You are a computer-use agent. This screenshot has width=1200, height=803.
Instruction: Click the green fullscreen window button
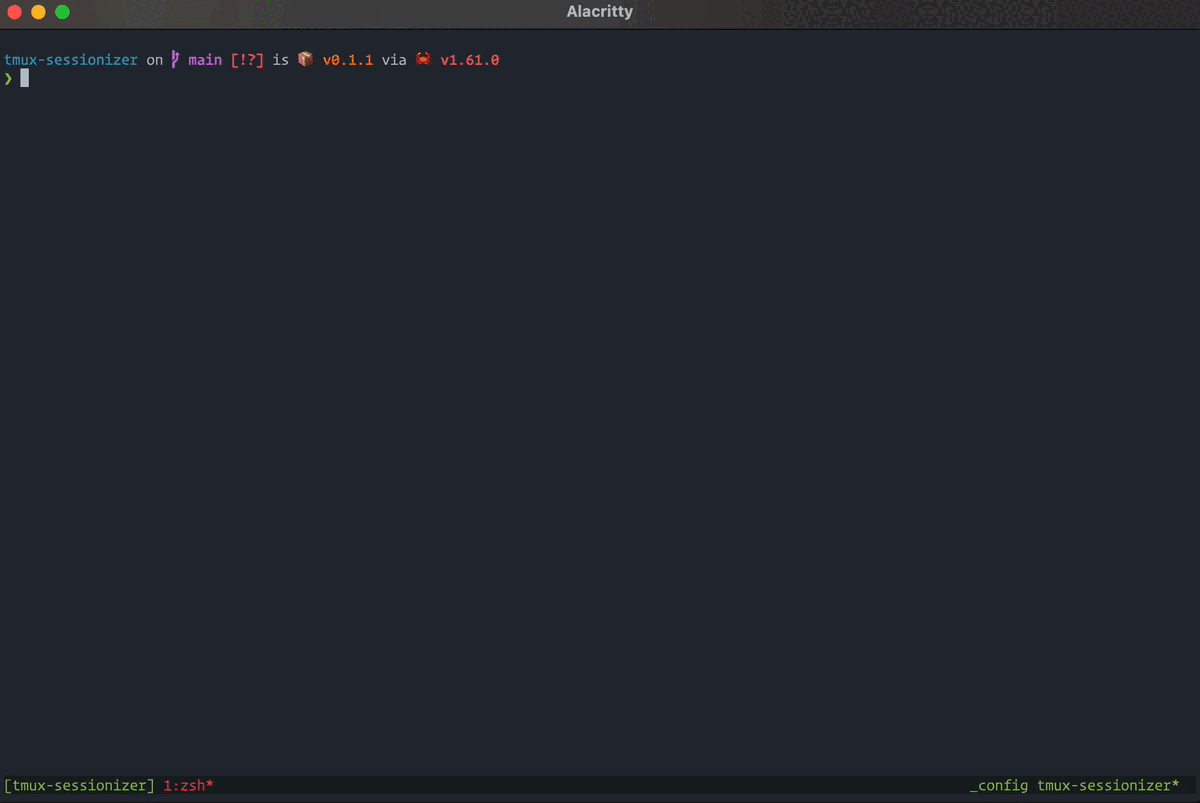click(x=62, y=12)
